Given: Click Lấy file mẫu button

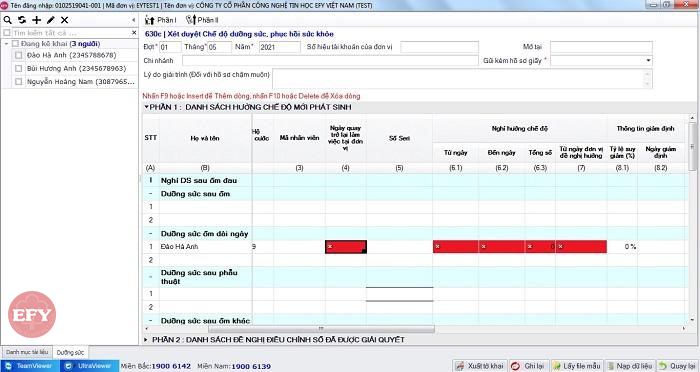Looking at the screenshot, I should [577, 366].
